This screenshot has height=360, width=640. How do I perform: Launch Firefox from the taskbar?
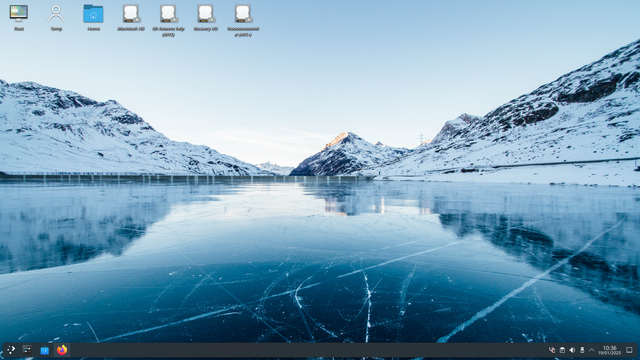pos(62,350)
